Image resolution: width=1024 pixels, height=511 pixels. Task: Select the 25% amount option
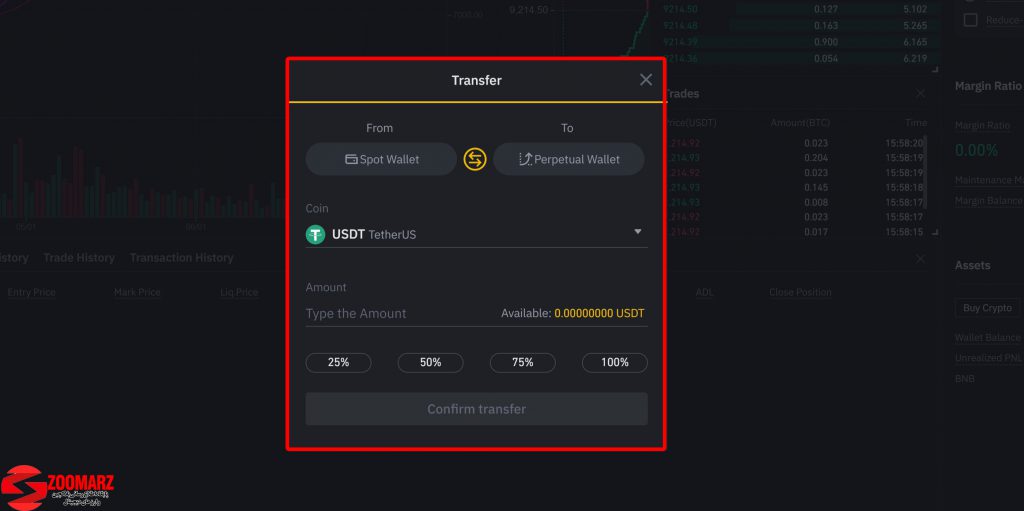point(338,363)
